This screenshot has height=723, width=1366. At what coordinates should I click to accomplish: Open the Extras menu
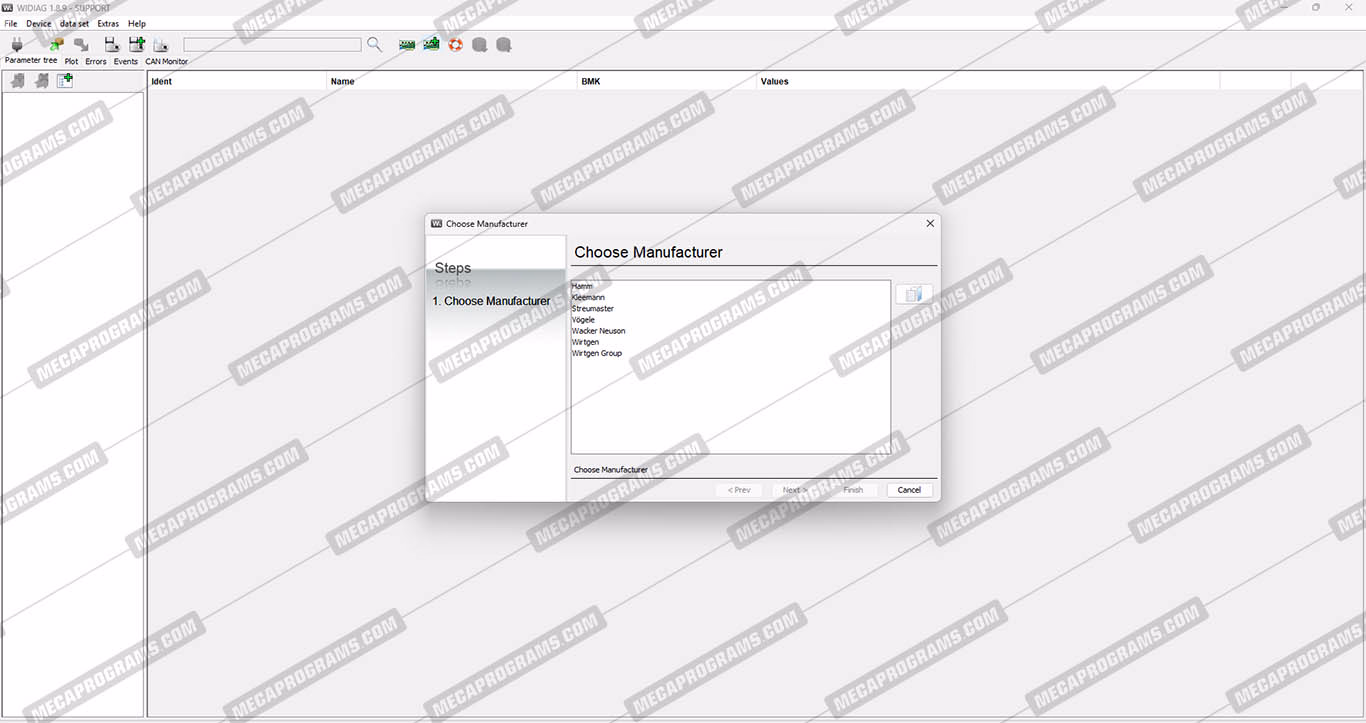pos(108,23)
